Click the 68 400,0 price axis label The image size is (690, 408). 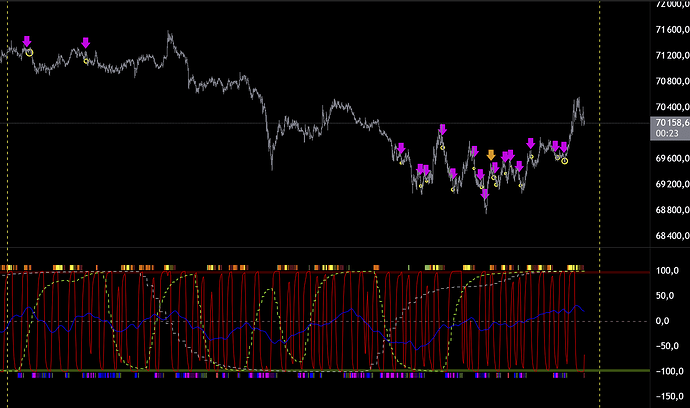(x=664, y=236)
